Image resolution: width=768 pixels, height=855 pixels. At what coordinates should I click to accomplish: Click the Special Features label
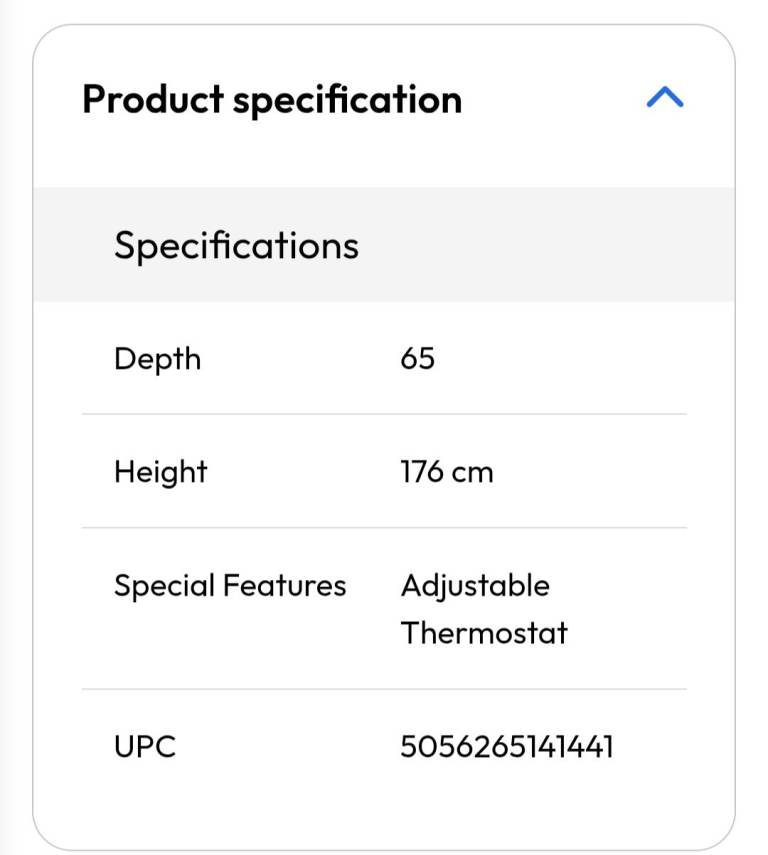230,585
